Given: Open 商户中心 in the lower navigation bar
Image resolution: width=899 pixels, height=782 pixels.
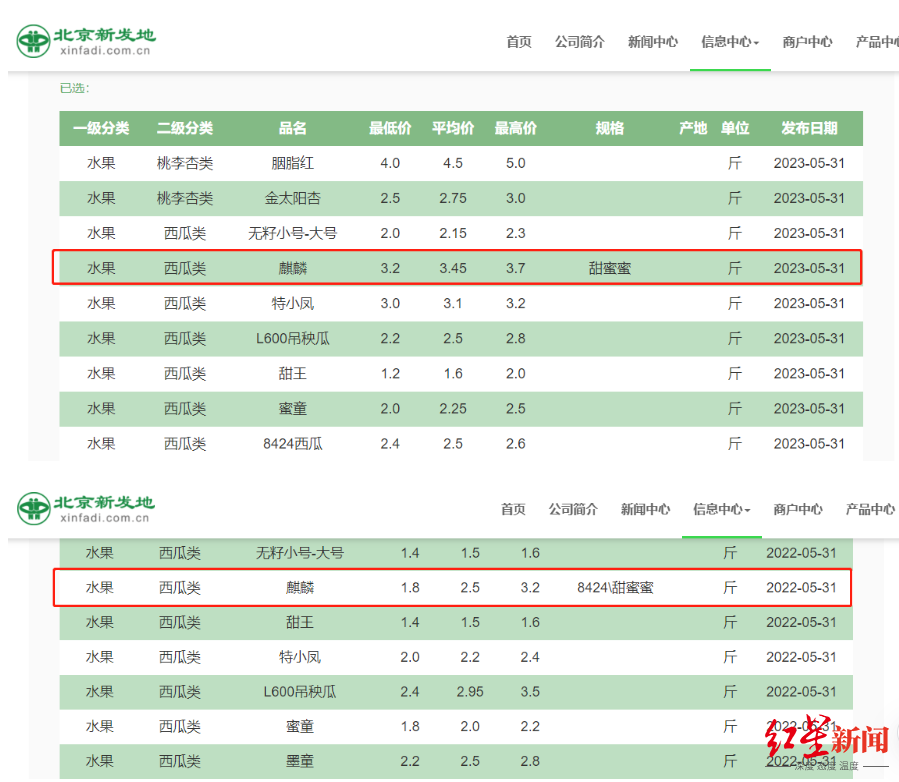Looking at the screenshot, I should [798, 509].
